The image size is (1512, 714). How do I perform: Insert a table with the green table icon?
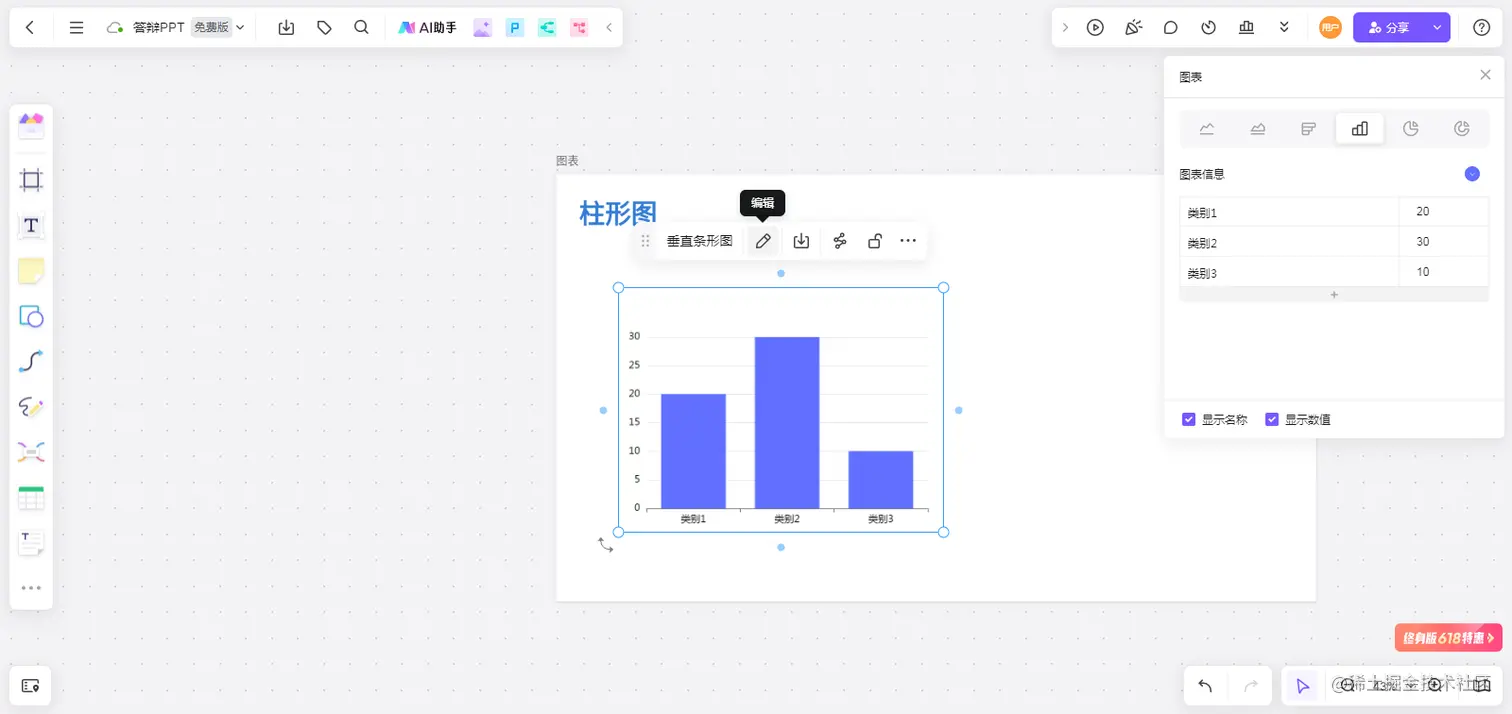pyautogui.click(x=31, y=498)
